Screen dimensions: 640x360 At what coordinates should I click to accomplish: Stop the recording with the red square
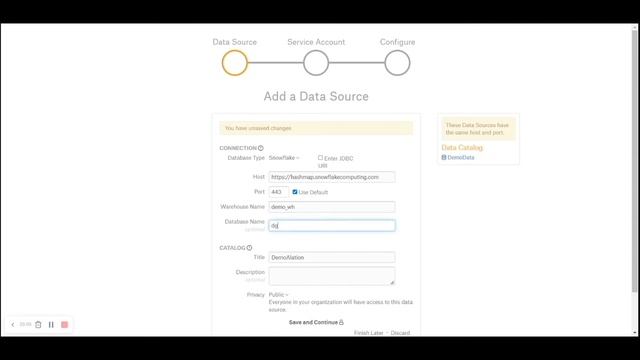tap(64, 324)
